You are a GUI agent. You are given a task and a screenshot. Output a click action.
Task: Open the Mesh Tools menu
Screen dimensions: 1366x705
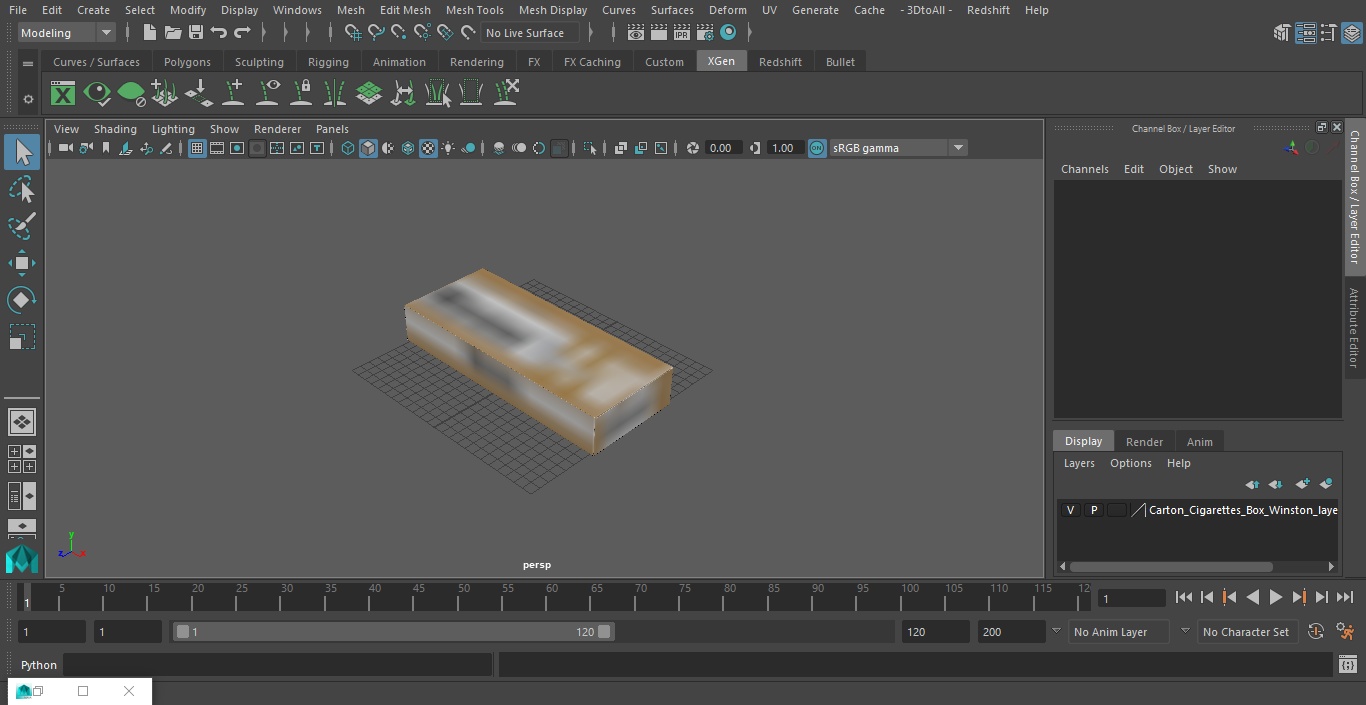[474, 10]
